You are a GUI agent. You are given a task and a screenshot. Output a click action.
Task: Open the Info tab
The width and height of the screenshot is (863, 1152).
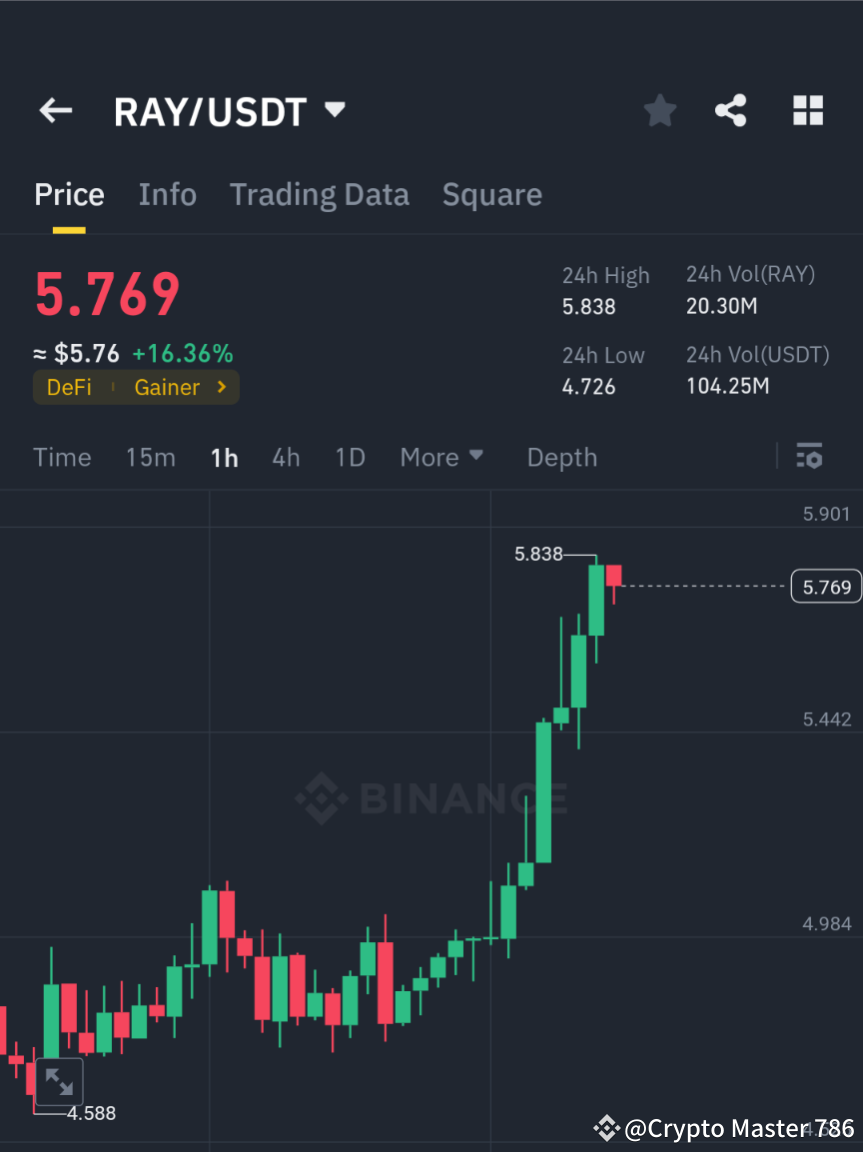167,194
